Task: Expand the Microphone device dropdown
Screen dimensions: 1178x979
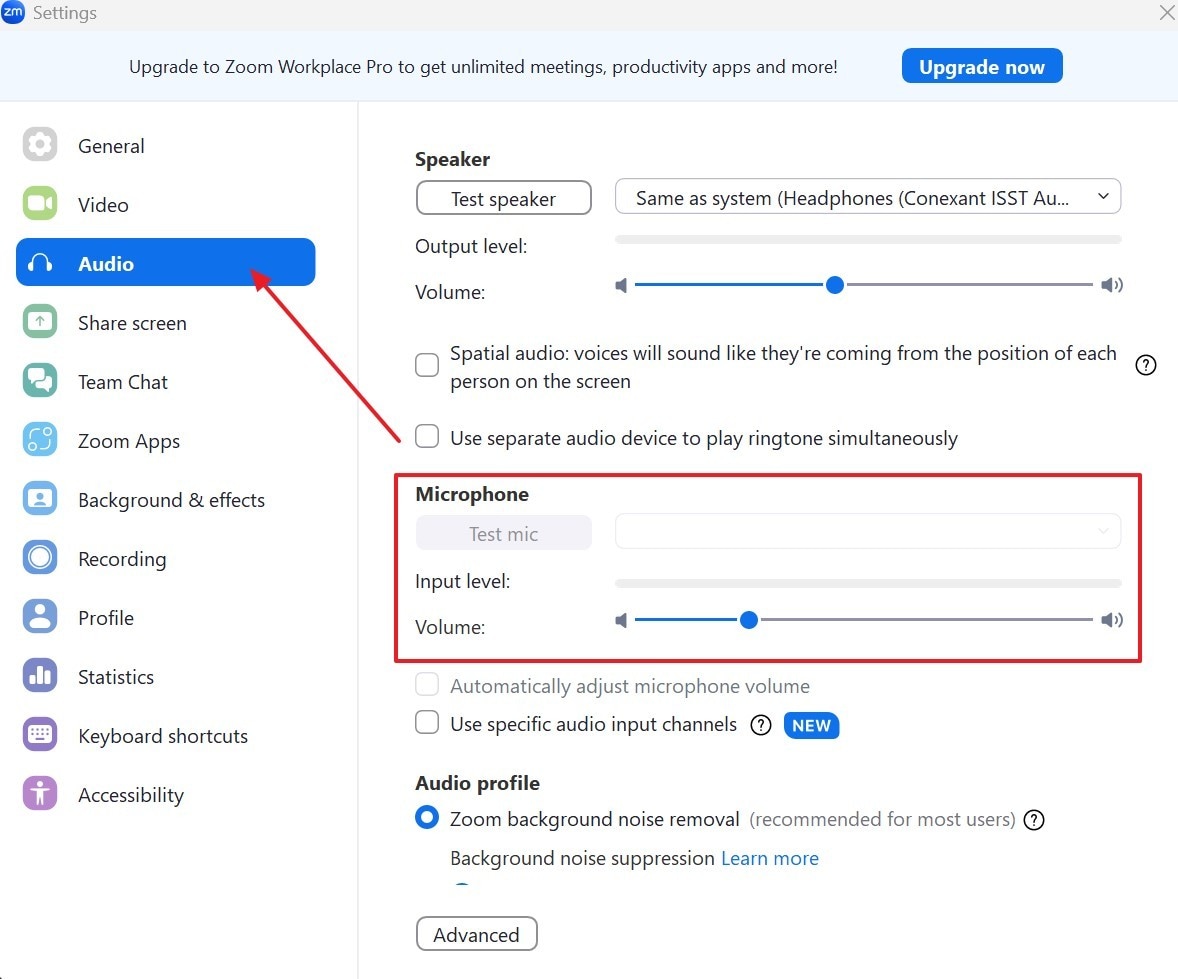Action: point(867,531)
